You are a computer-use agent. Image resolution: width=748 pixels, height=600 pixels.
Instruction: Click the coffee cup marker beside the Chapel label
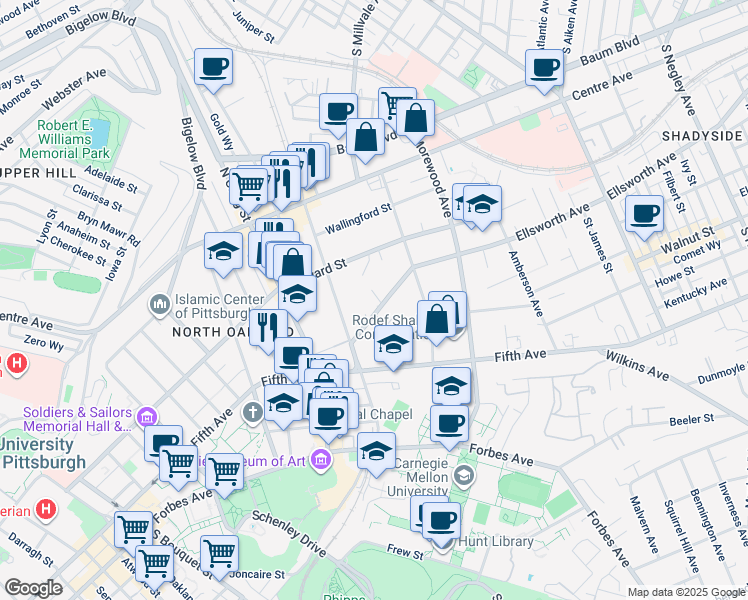point(328,418)
